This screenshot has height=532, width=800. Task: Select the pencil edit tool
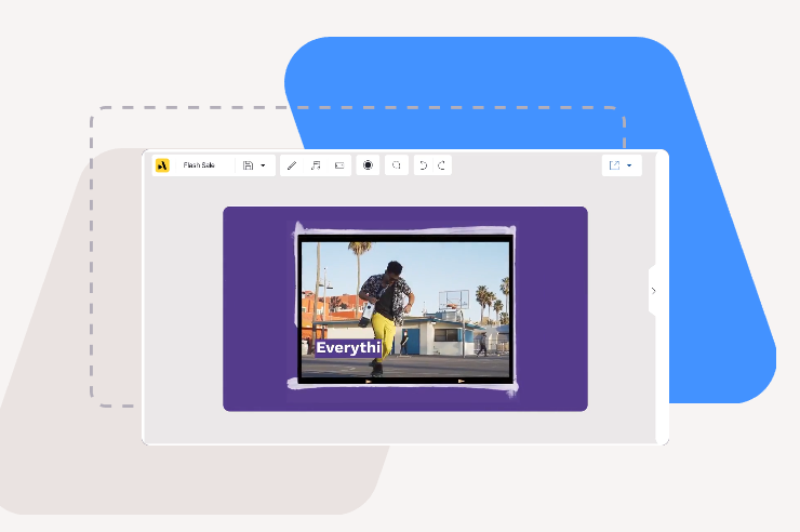(292, 165)
